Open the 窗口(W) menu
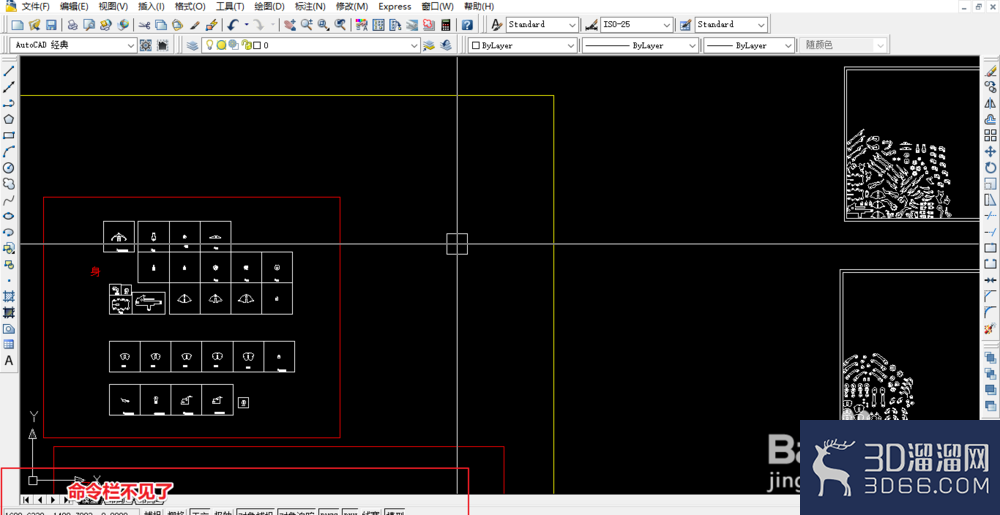This screenshot has height=515, width=1000. click(438, 6)
